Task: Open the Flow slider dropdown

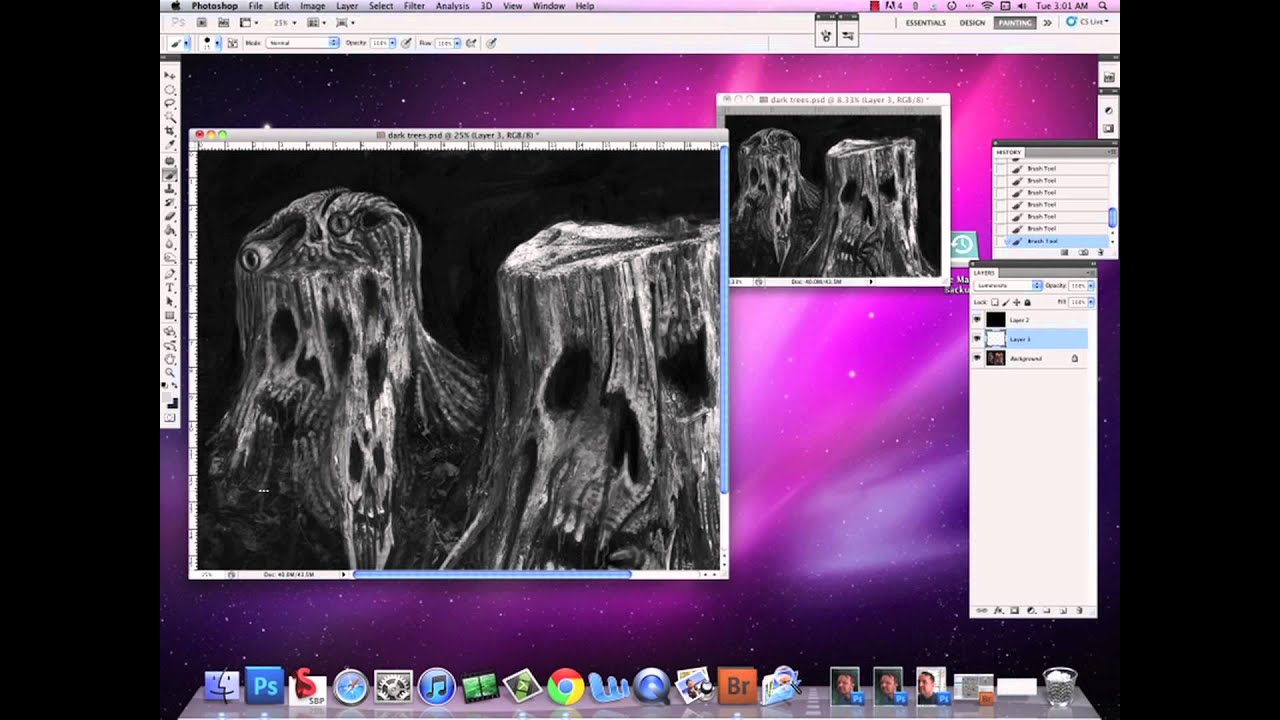Action: click(457, 43)
